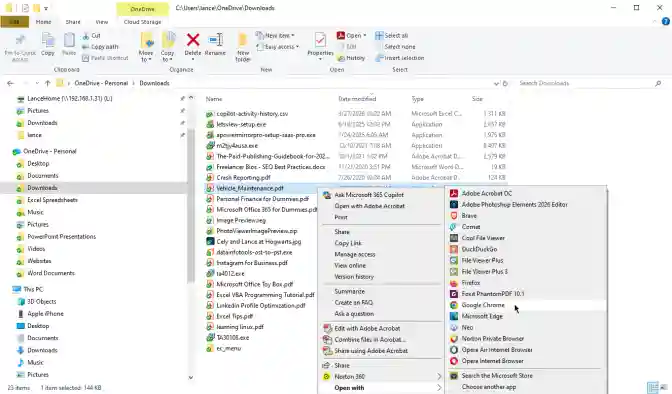The height and width of the screenshot is (394, 672).
Task: Select the Rename ribbon icon
Action: click(x=215, y=40)
